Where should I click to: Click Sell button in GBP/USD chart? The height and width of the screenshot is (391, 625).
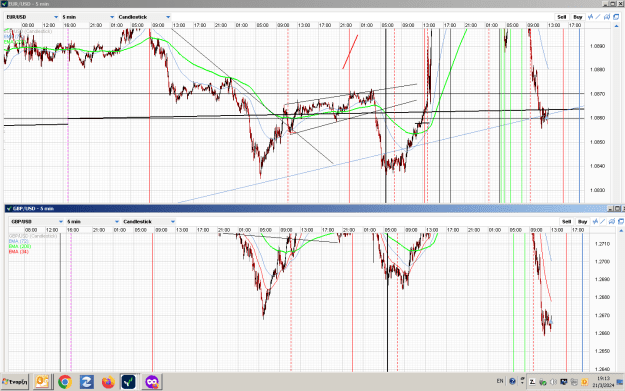566,222
